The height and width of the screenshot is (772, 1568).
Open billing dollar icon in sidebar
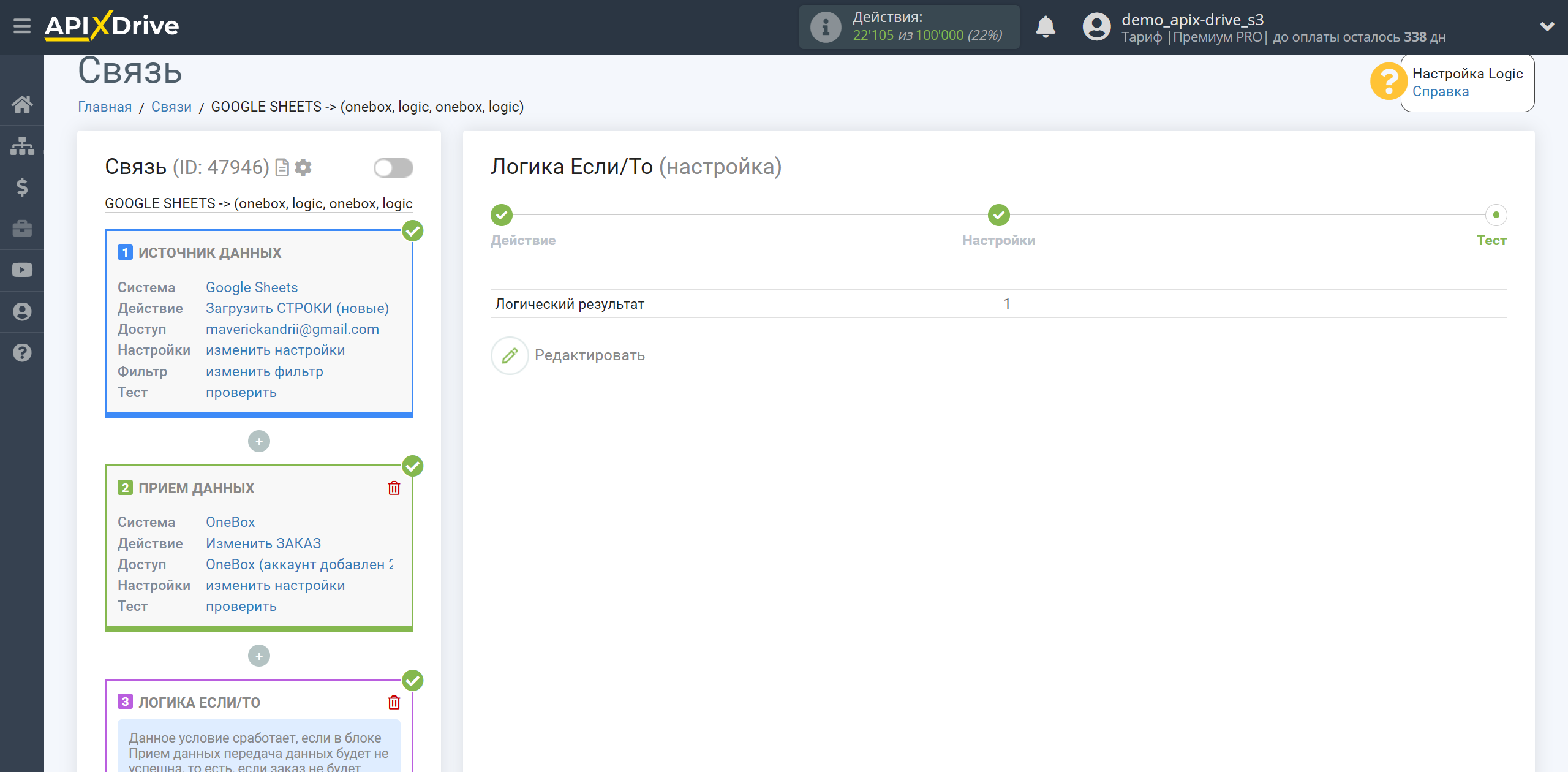pos(22,187)
